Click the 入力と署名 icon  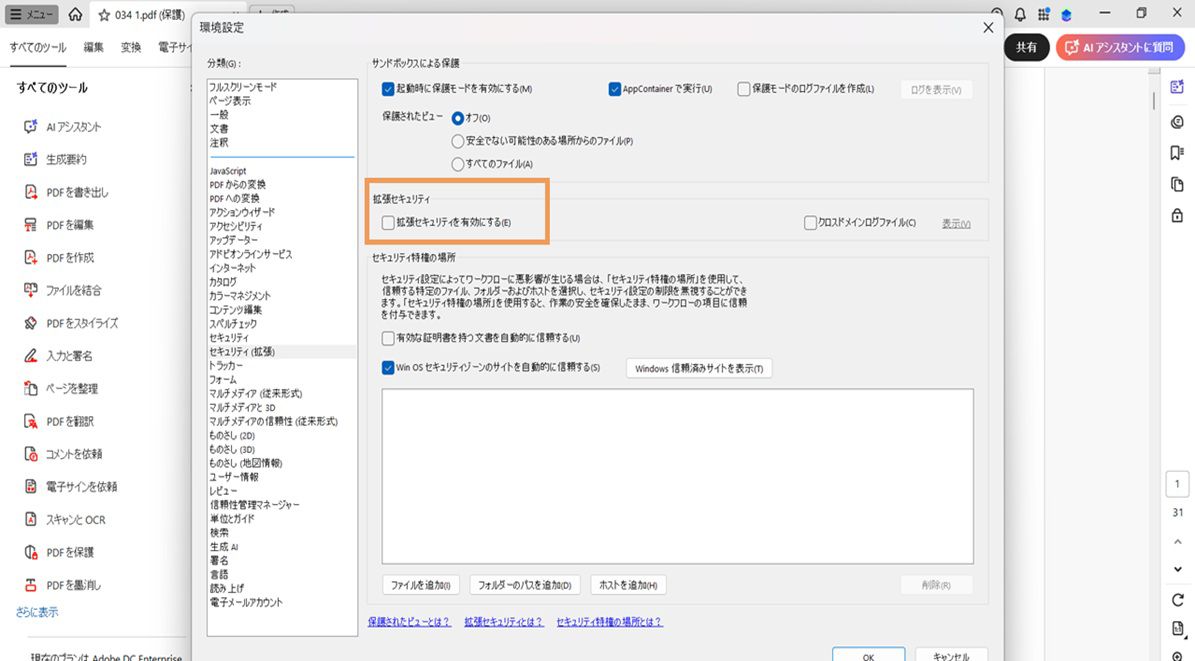coord(30,355)
